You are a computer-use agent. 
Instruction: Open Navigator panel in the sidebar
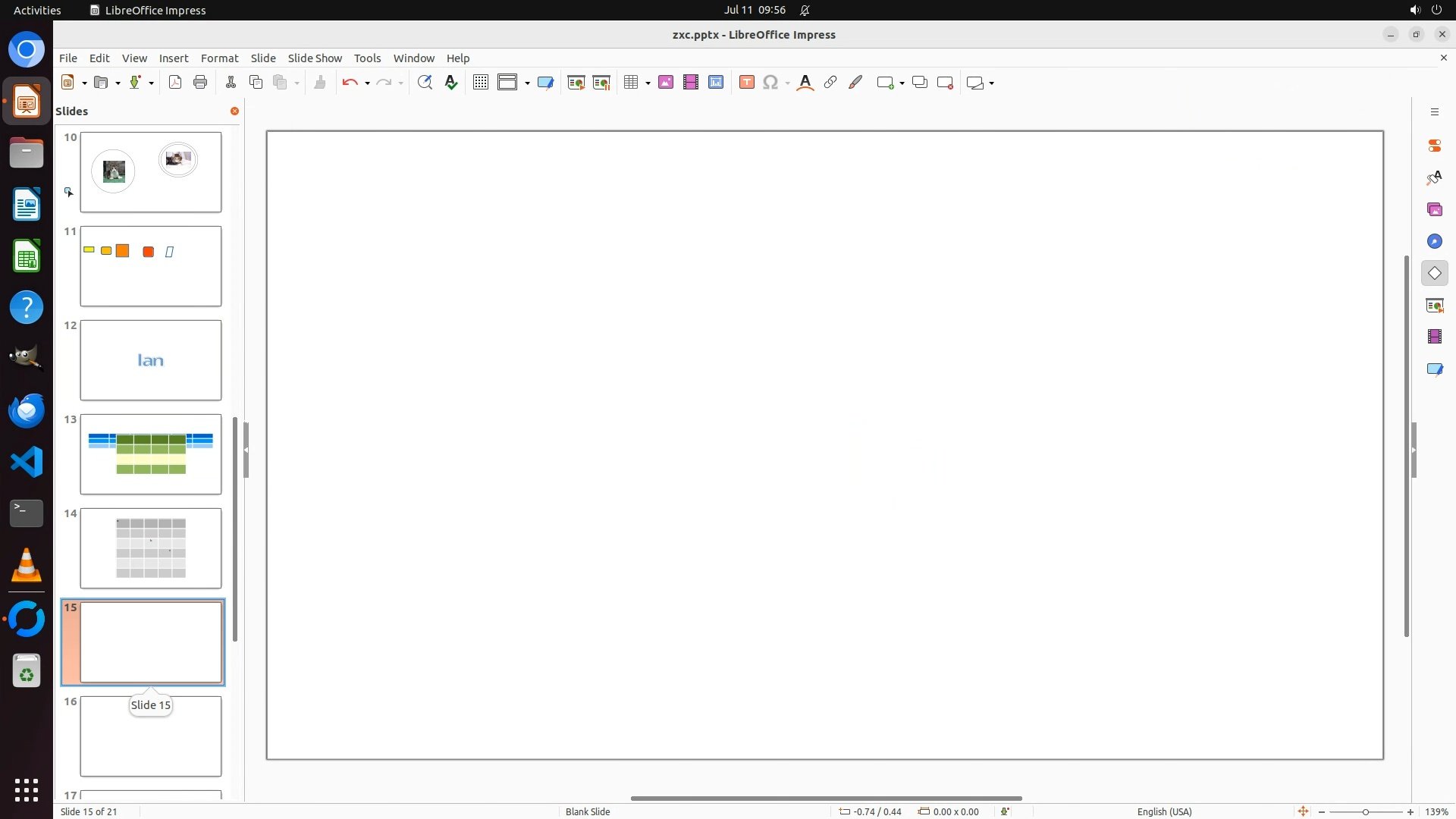1434,241
